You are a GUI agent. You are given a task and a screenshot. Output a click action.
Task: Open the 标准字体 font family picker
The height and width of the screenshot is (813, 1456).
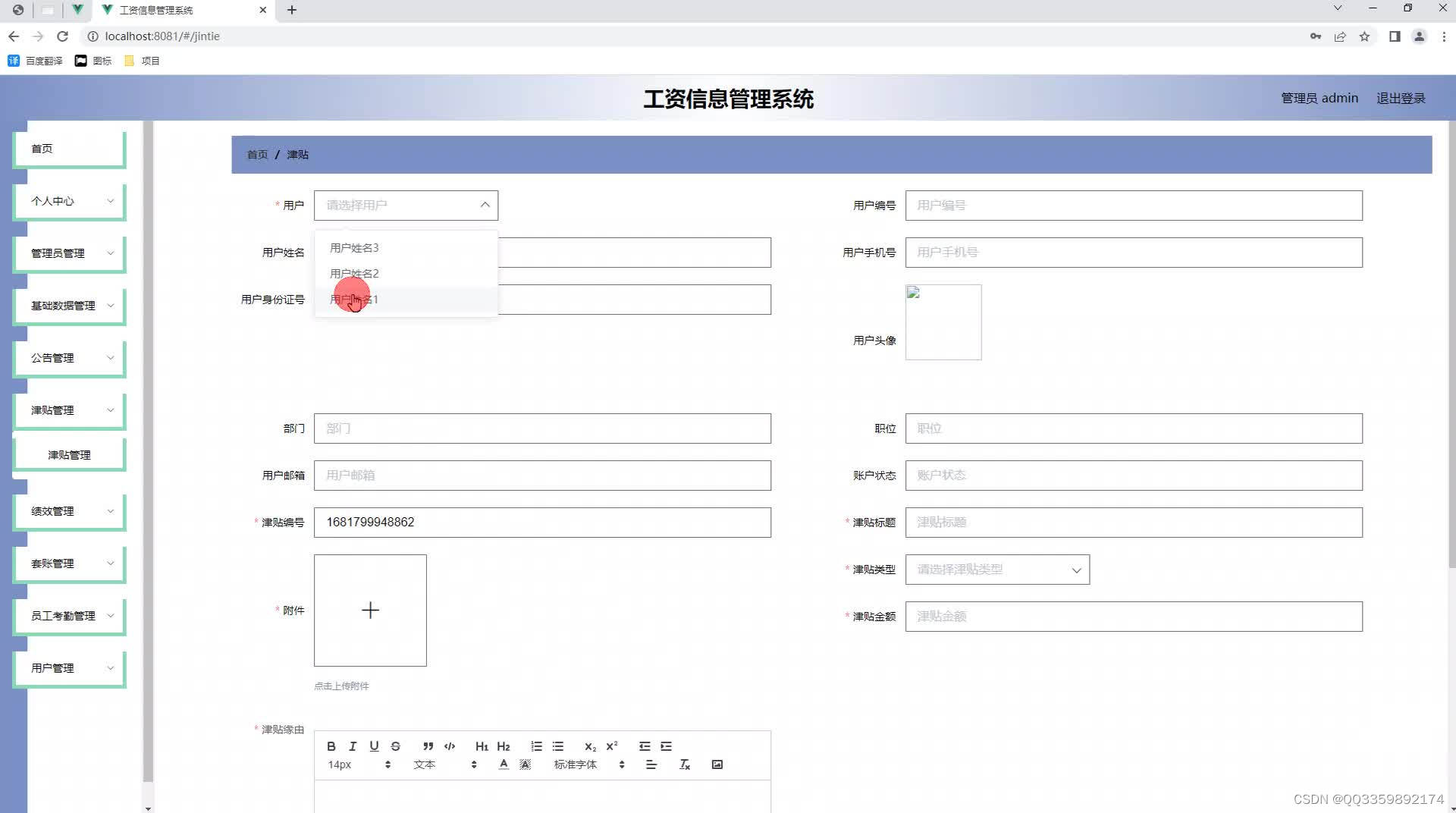click(x=589, y=764)
